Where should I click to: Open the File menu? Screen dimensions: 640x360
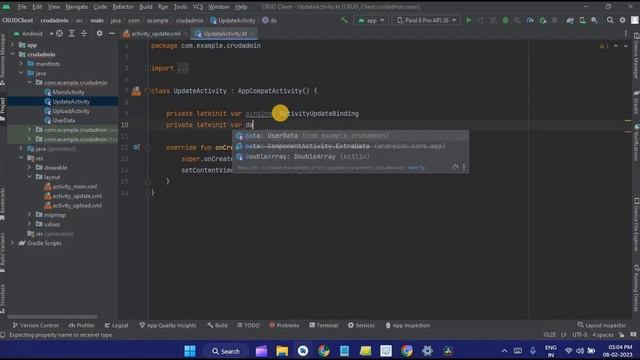(22, 7)
